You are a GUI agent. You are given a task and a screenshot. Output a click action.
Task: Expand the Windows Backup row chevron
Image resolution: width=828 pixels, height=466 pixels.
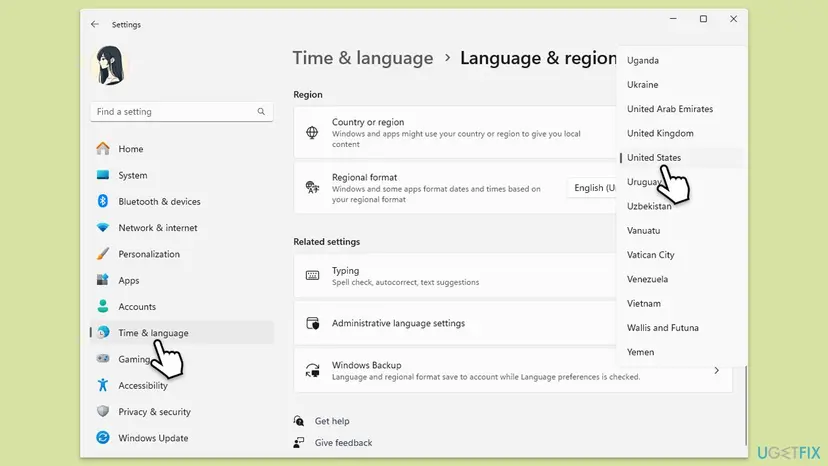point(717,370)
